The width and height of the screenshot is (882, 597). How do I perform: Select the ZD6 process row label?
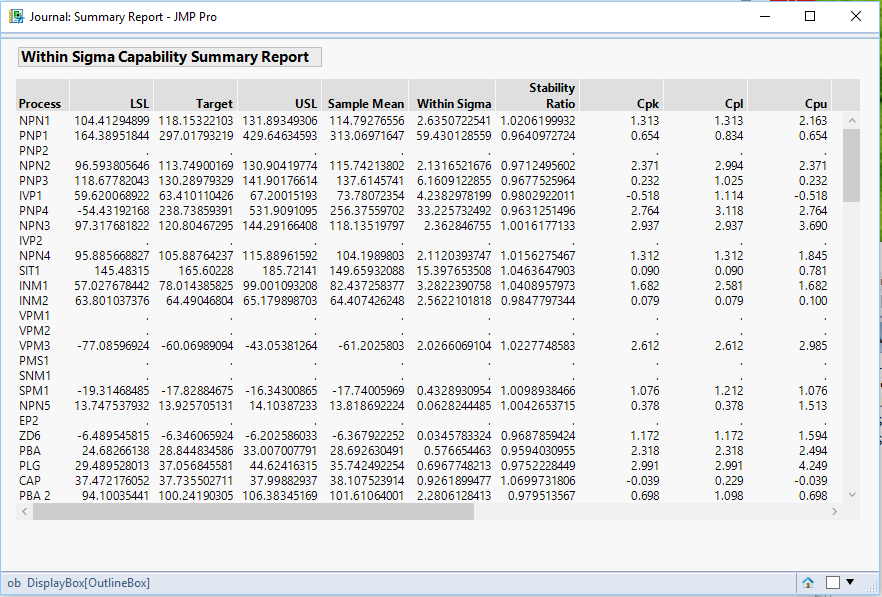click(x=30, y=436)
